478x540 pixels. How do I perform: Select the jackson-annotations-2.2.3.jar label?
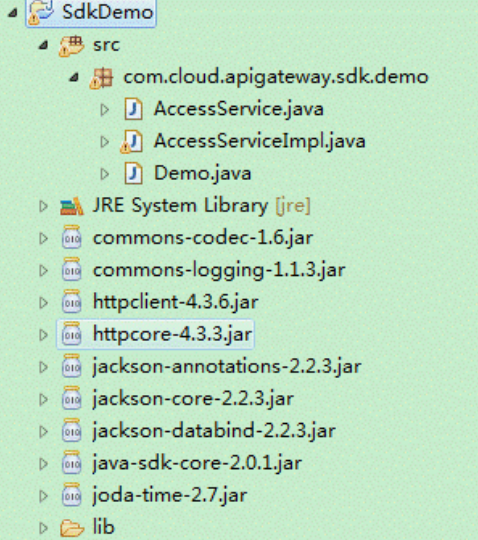(x=227, y=367)
